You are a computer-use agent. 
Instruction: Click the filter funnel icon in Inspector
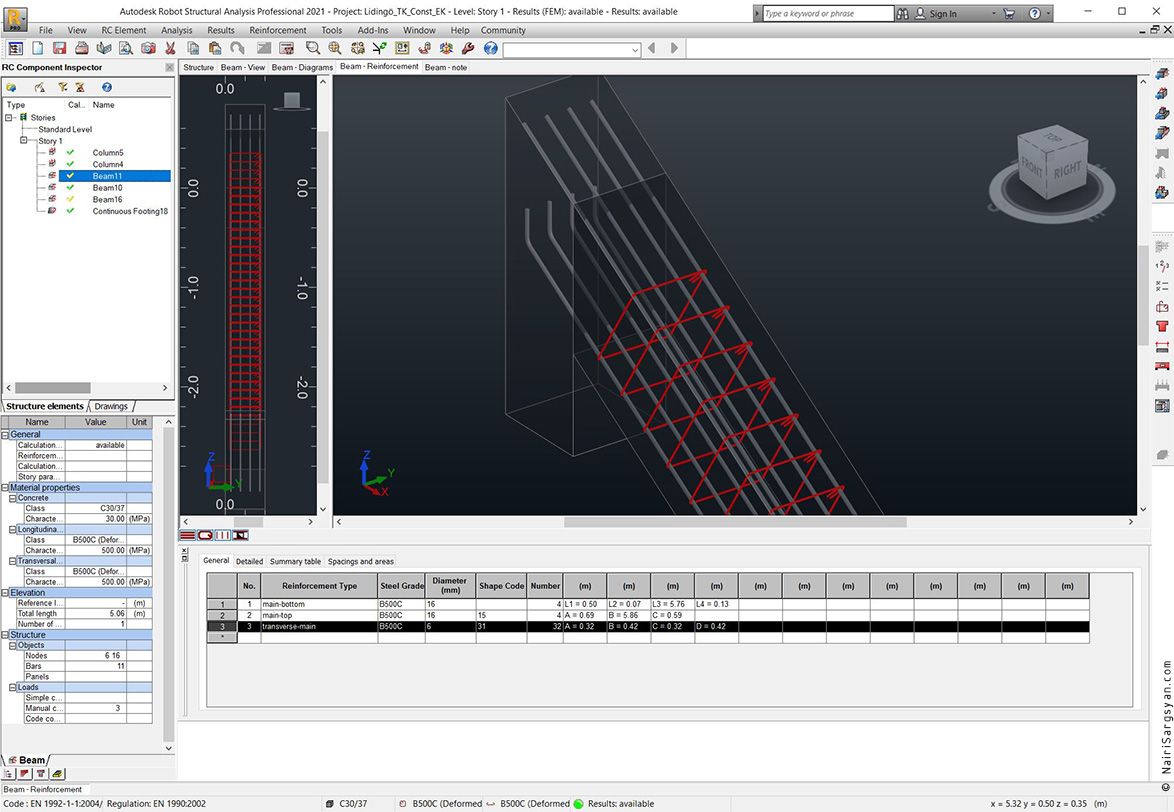pyautogui.click(x=63, y=88)
